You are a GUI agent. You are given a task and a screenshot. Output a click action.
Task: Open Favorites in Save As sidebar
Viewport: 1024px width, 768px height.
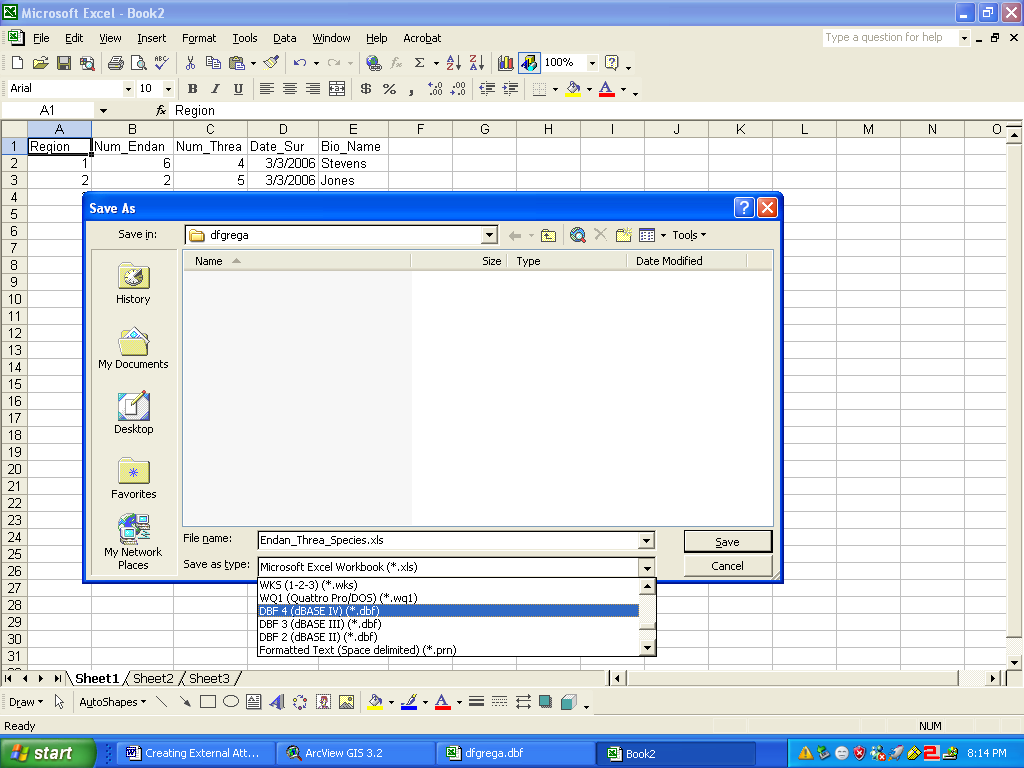coord(133,478)
